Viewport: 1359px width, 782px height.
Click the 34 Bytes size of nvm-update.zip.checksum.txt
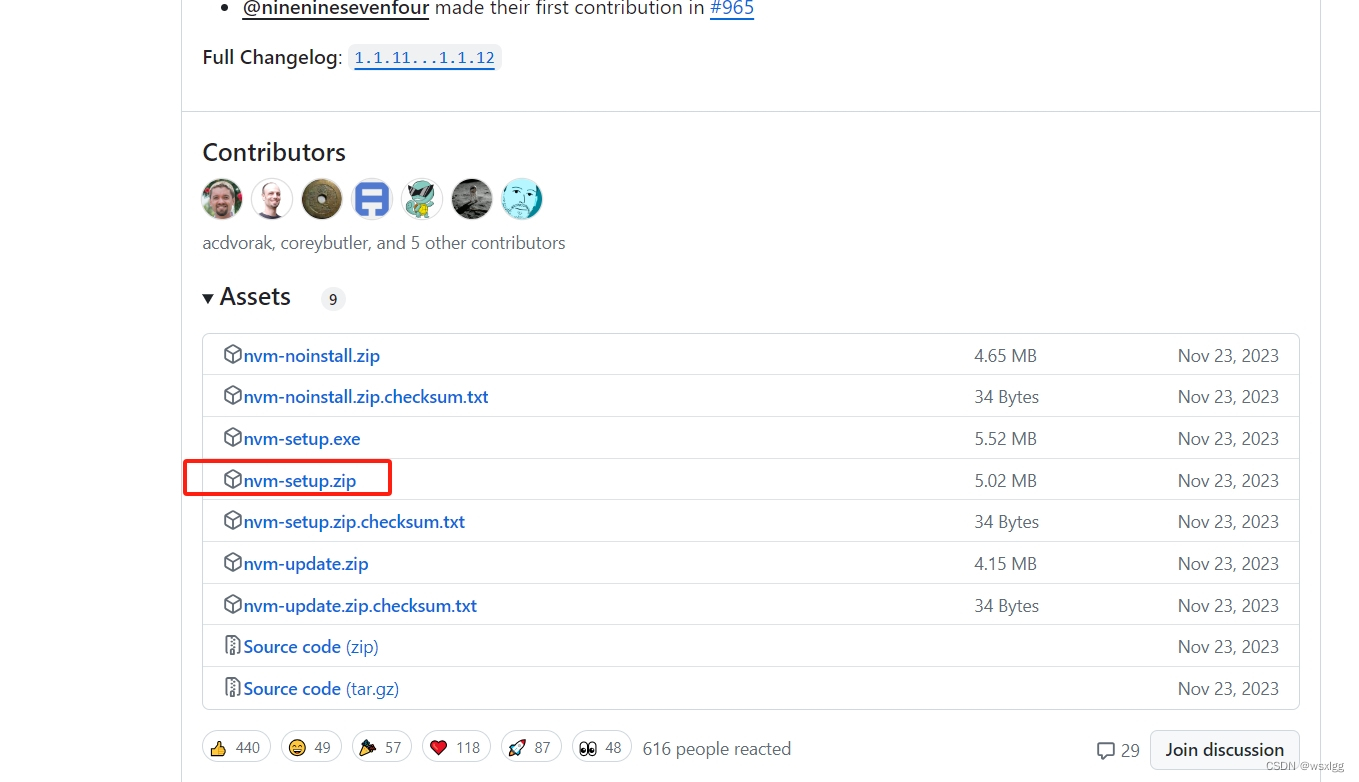[x=1007, y=606]
